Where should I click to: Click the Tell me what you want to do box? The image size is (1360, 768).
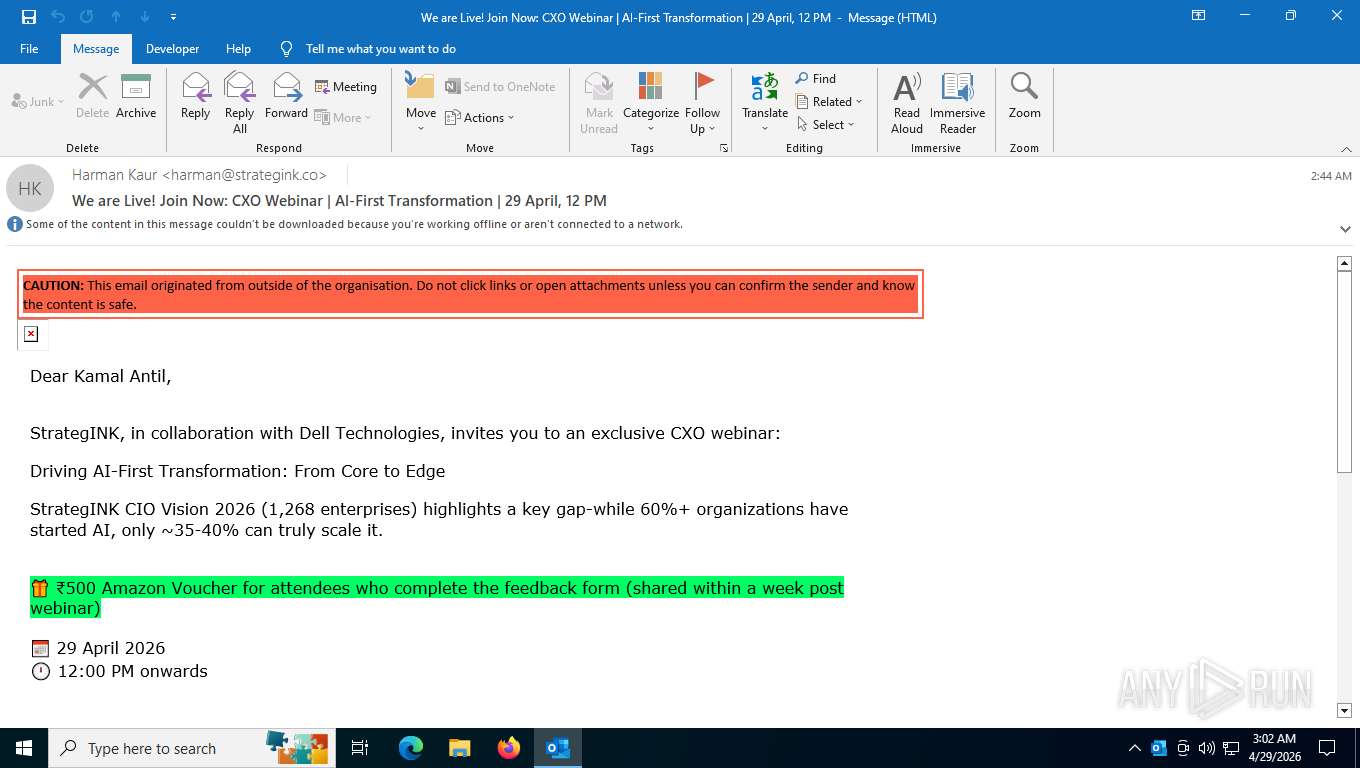pos(380,49)
